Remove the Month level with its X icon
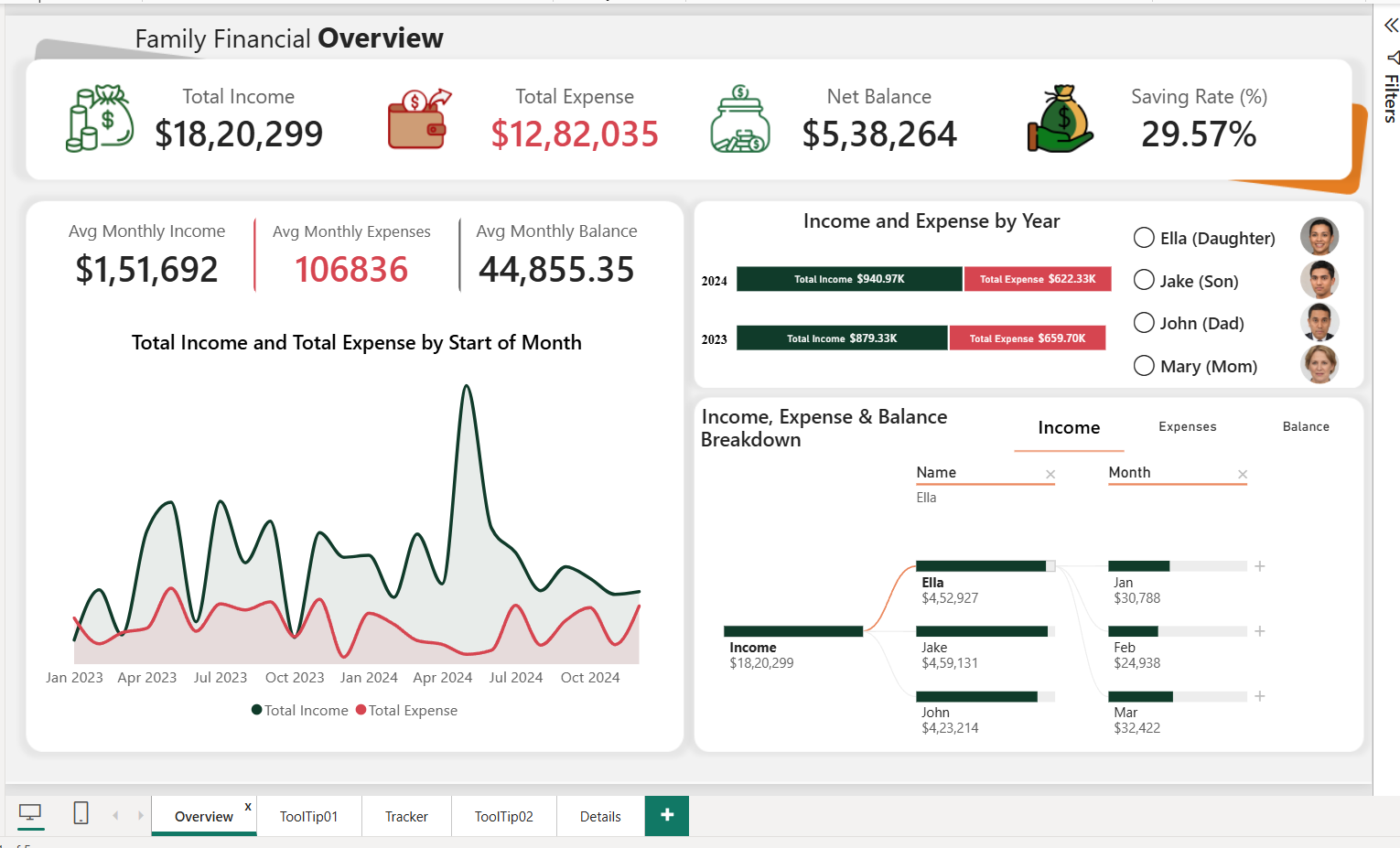The width and height of the screenshot is (1400, 848). click(x=1243, y=474)
